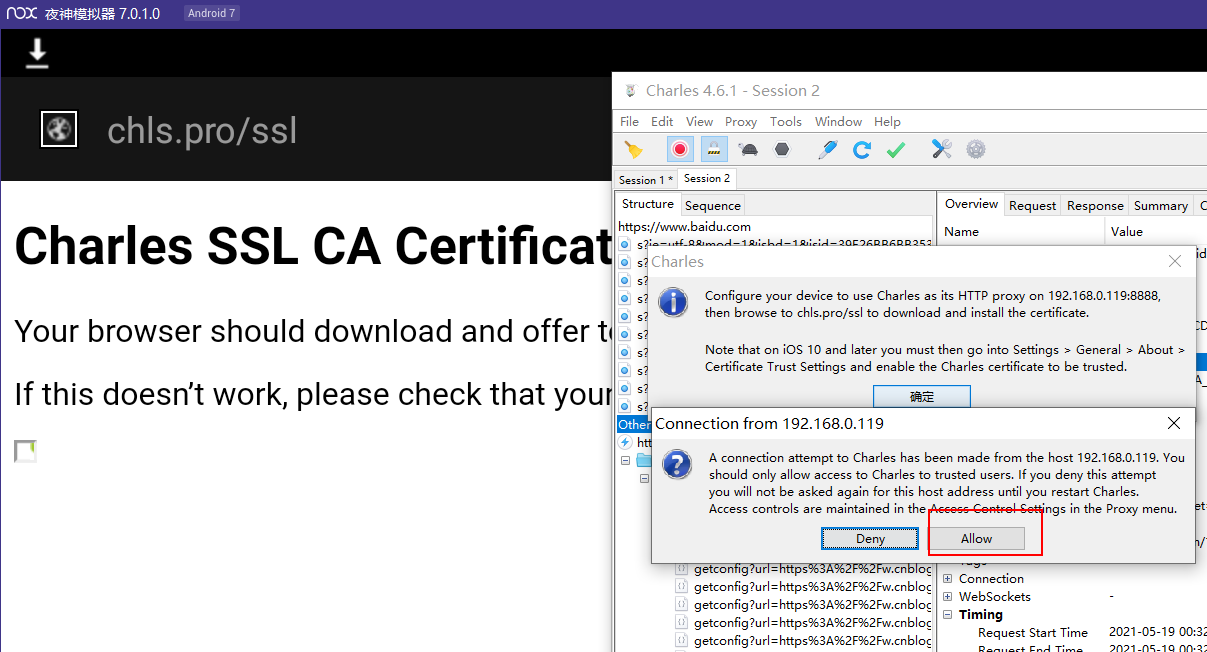Viewport: 1207px width, 652px height.
Task: Click the Charles SSL CA Certificate heading
Action: pyautogui.click(x=312, y=246)
